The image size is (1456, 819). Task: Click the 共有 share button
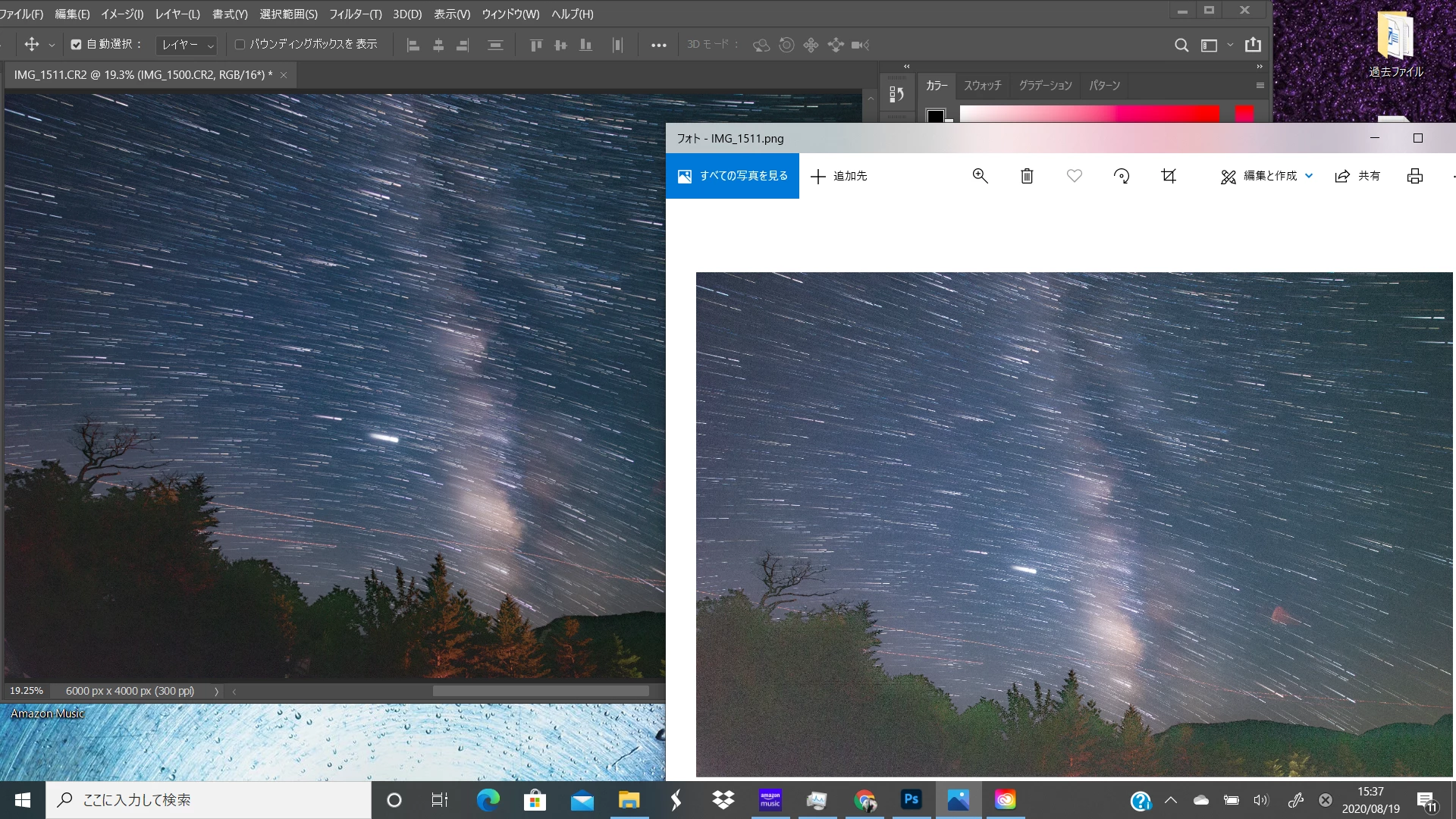tap(1357, 176)
